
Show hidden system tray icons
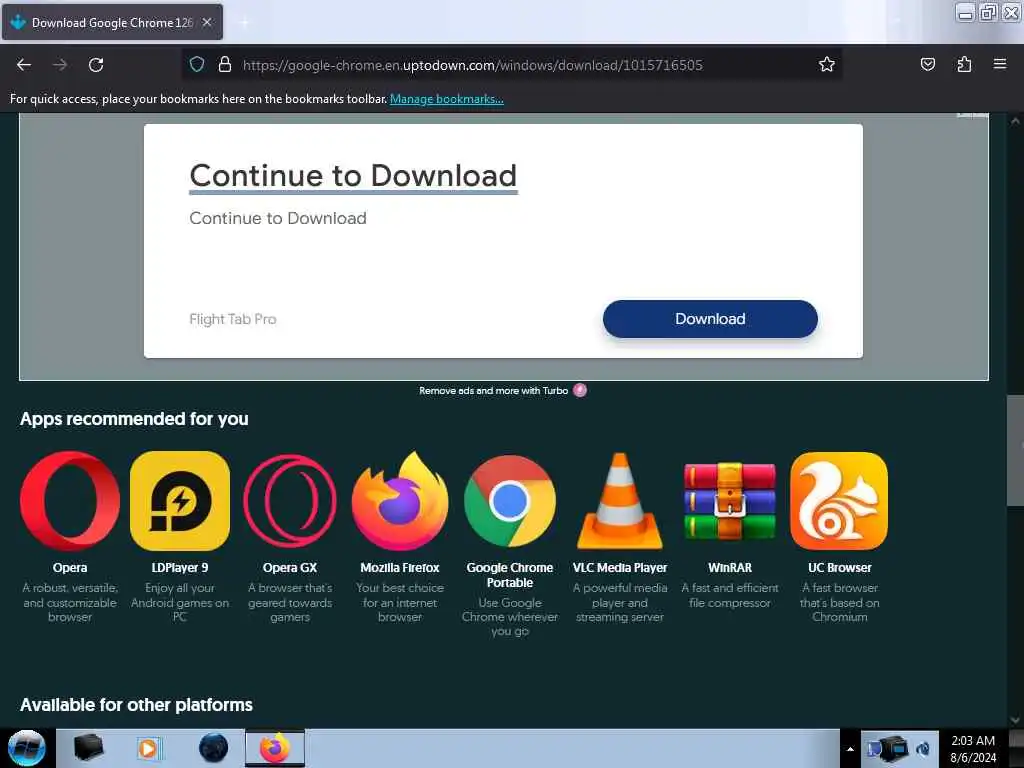tap(850, 749)
